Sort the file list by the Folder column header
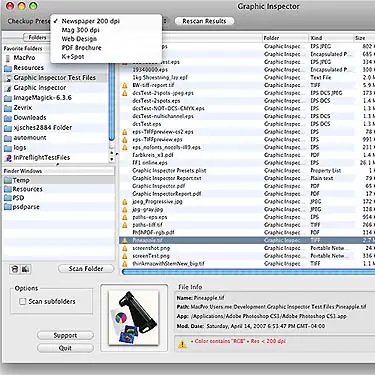This screenshot has width=375, height=375. coord(285,38)
